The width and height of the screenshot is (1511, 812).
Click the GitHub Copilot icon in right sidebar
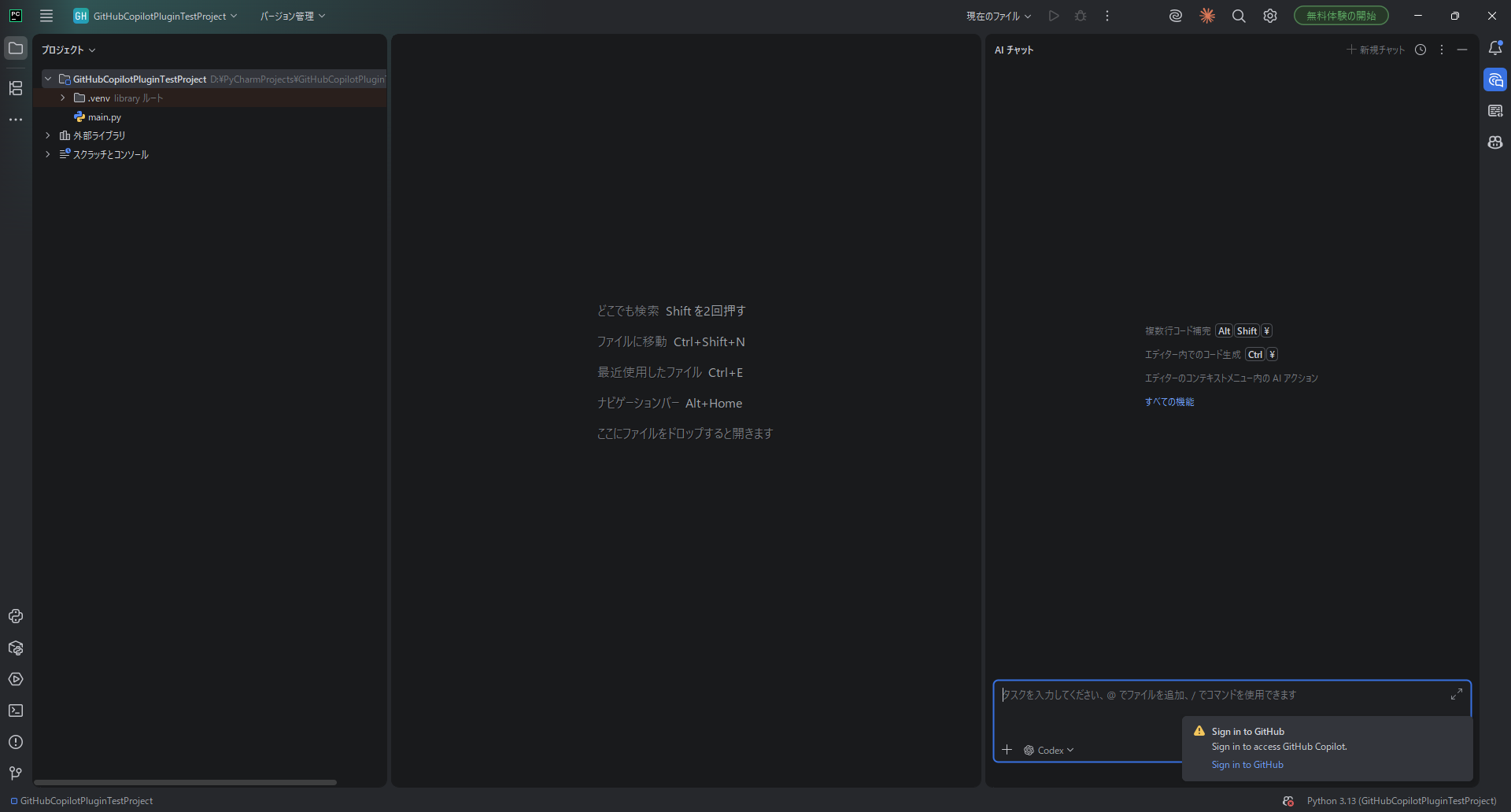pos(1495,142)
